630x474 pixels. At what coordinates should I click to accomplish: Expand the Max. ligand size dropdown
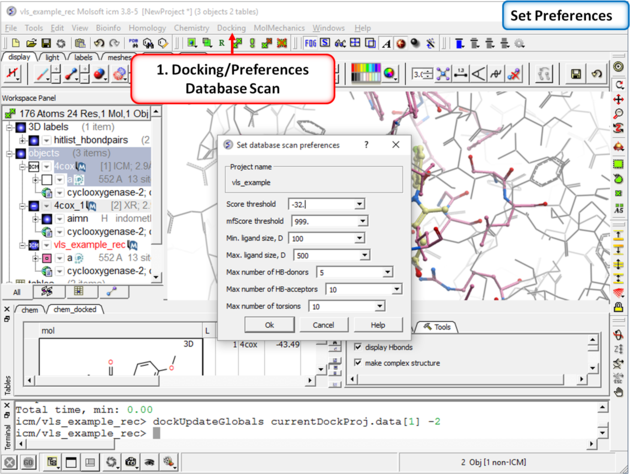365,255
